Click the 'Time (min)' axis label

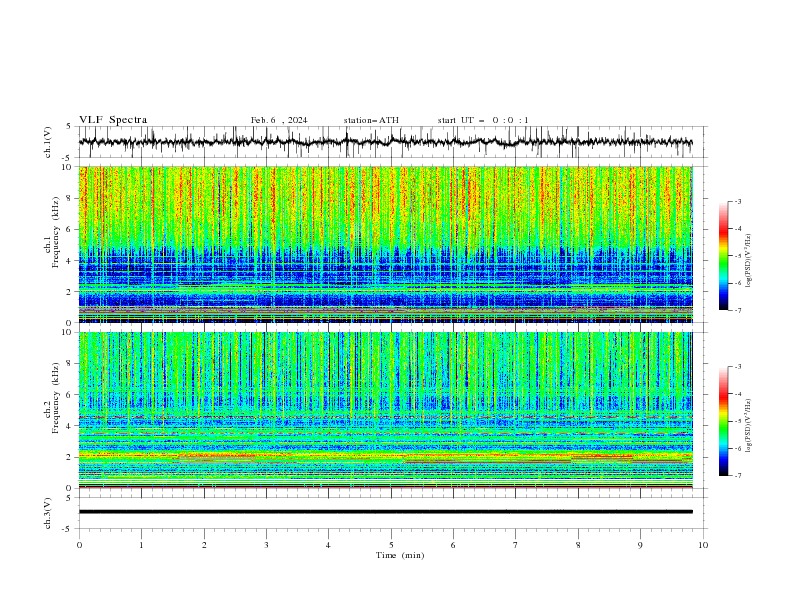[400, 555]
